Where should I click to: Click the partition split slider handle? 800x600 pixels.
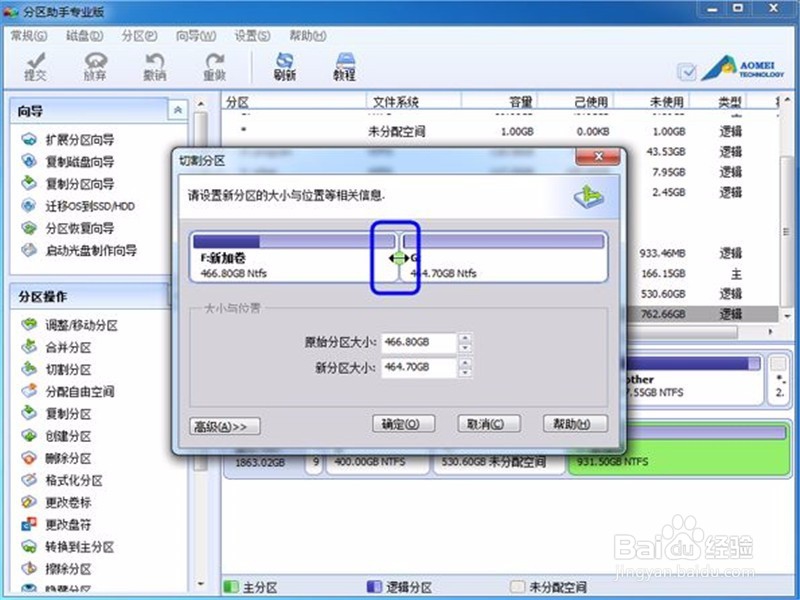point(399,258)
